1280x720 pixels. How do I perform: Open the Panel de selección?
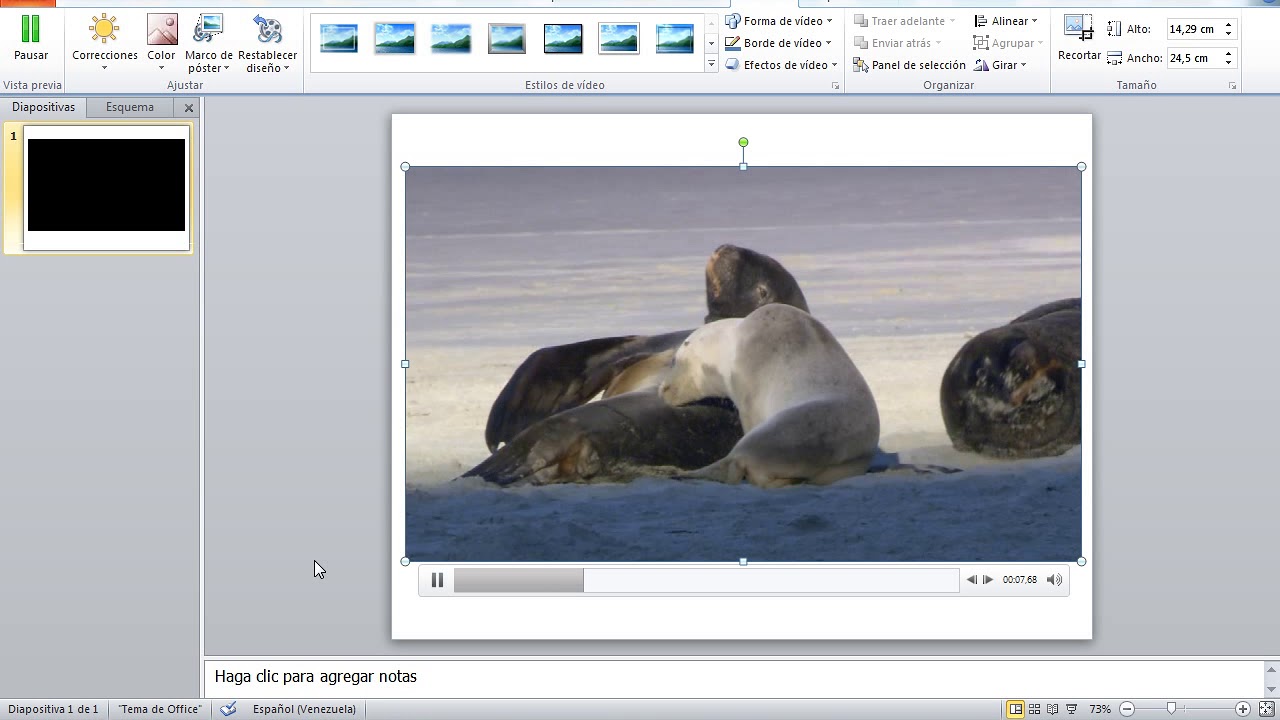tap(910, 65)
